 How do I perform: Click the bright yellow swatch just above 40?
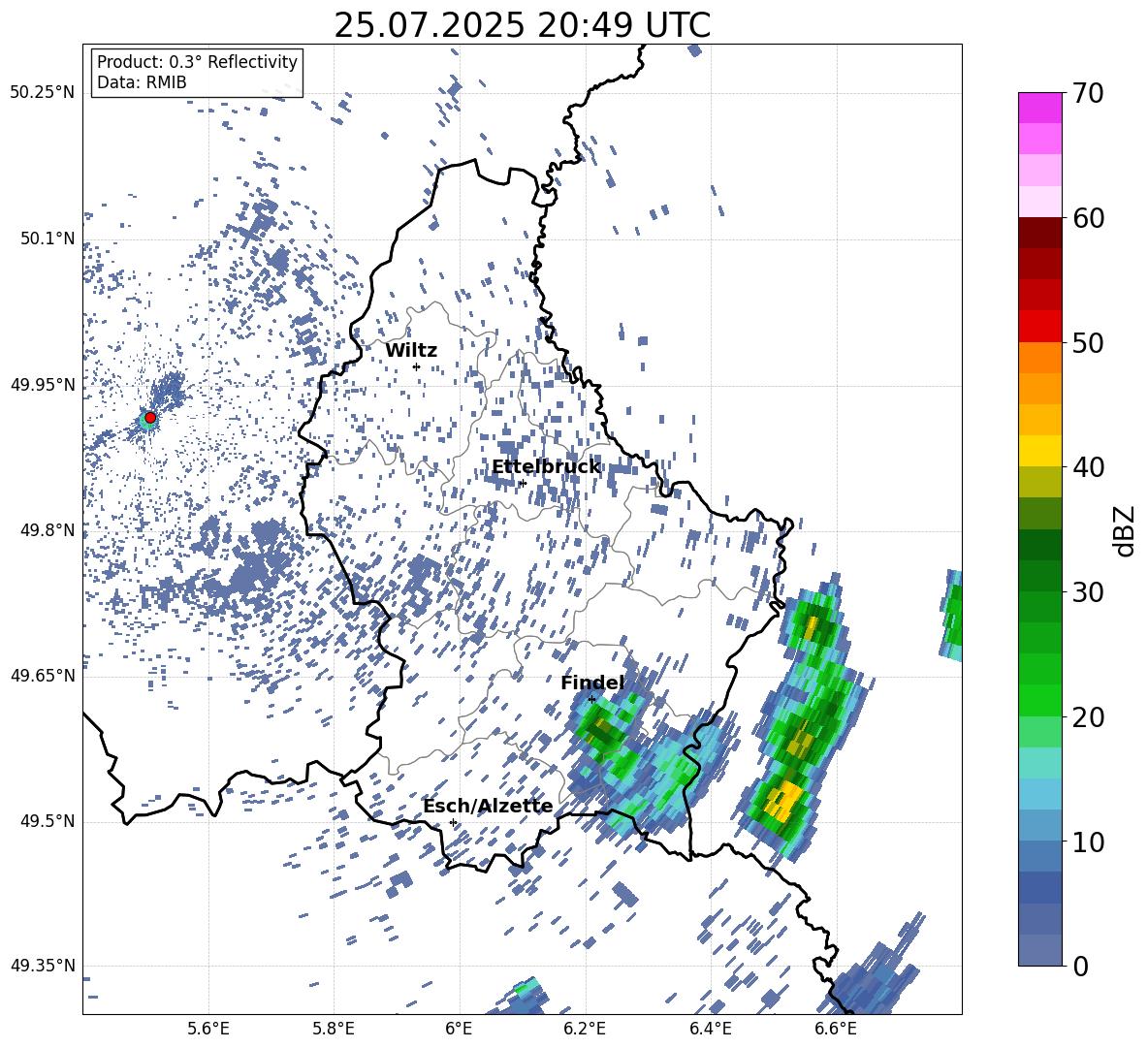[x=1039, y=451]
